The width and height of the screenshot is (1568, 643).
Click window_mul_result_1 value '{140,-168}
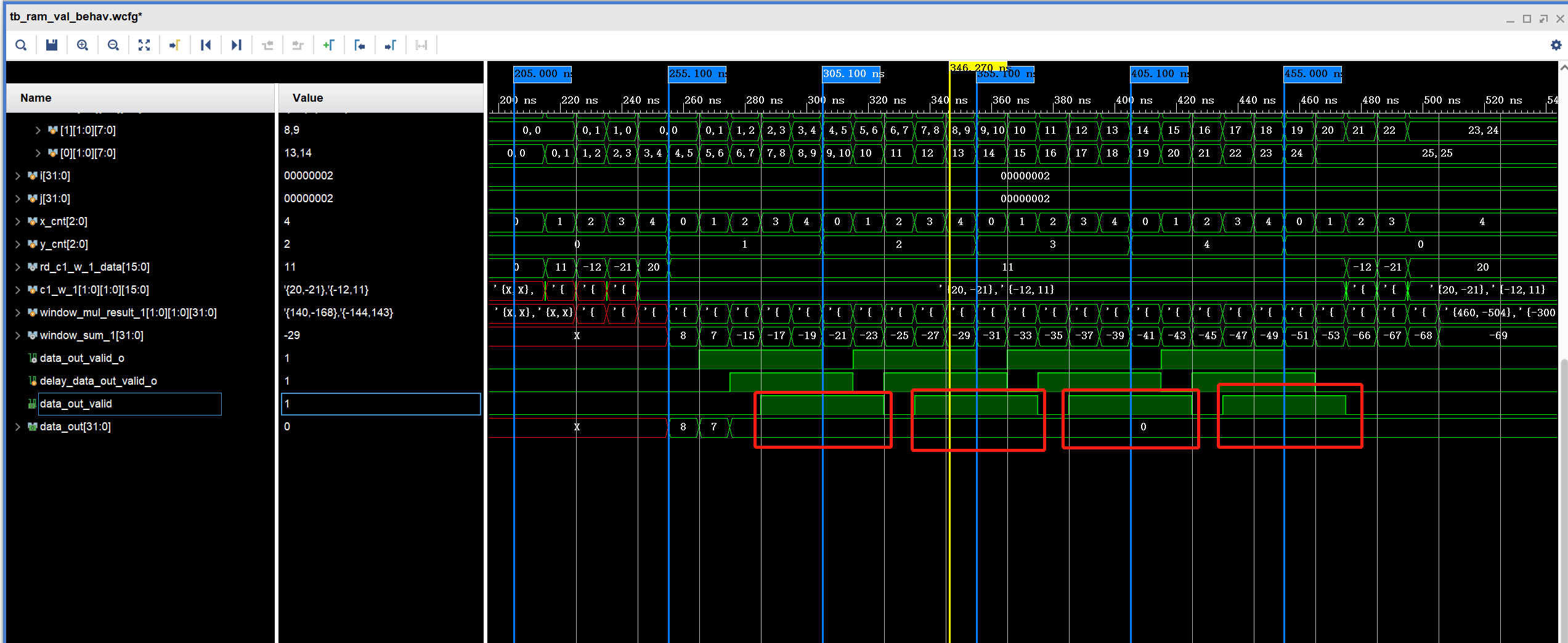pos(338,313)
